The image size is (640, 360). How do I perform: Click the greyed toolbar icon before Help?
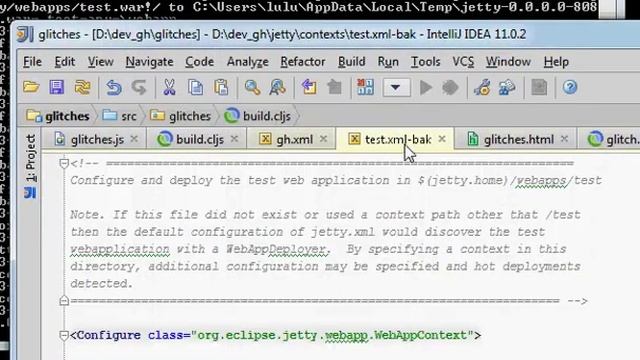[x=539, y=87]
